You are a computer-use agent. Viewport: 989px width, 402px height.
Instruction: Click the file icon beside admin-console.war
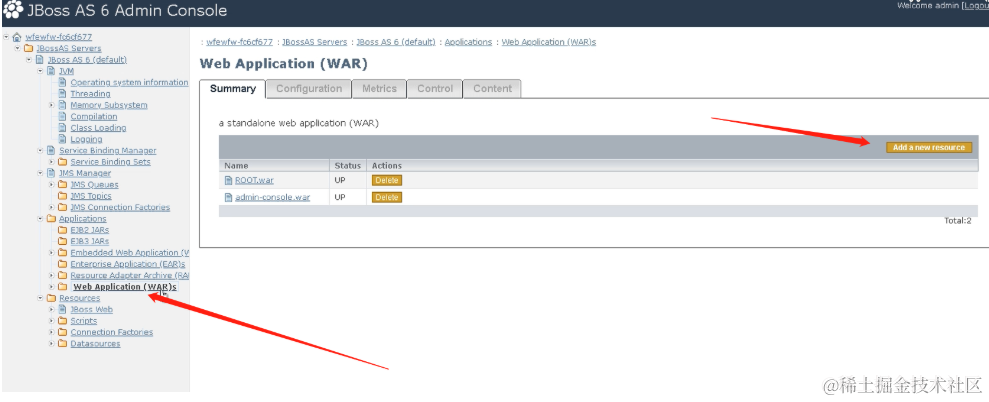(228, 198)
